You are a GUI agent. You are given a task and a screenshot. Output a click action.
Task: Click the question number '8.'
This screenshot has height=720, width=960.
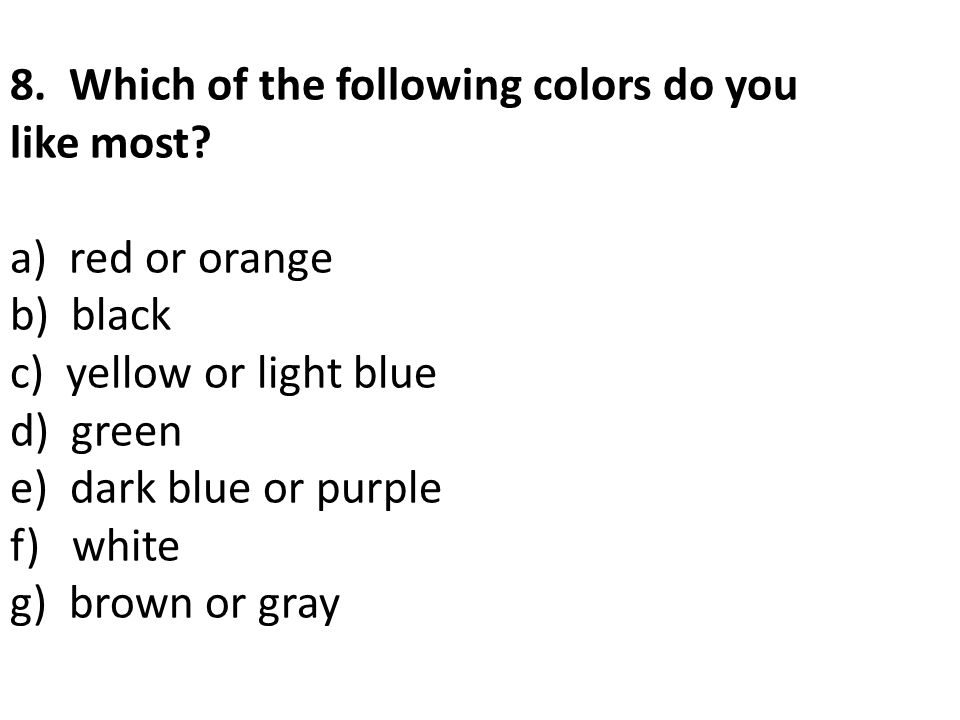coord(28,84)
